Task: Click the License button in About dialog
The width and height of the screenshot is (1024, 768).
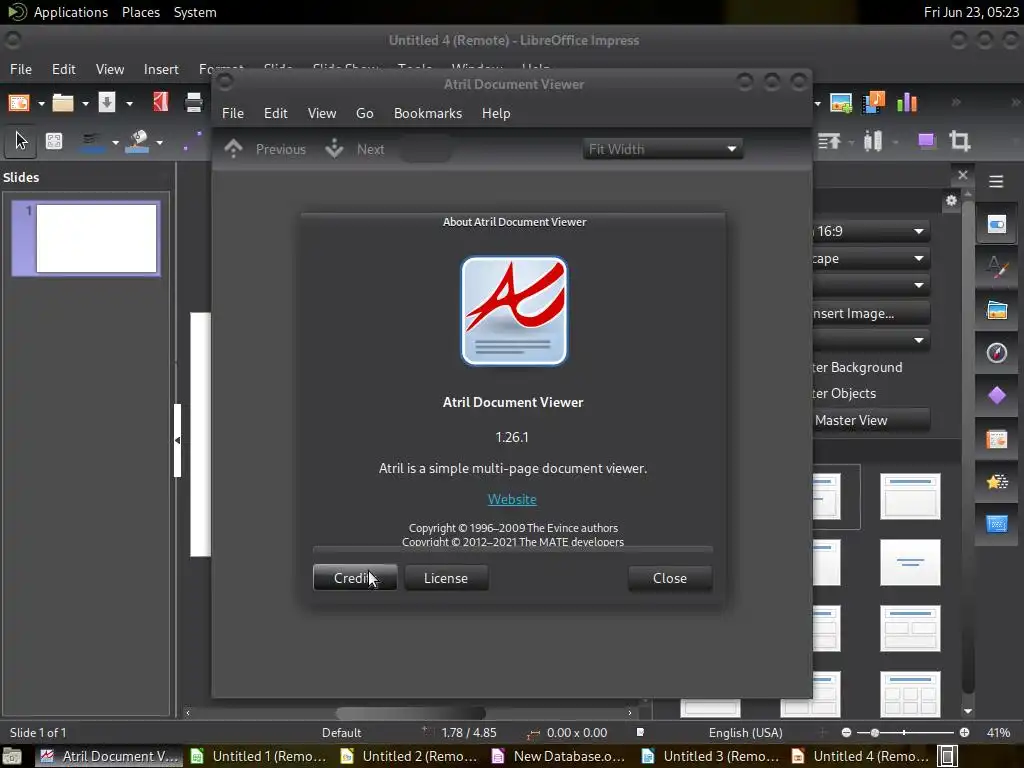Action: point(446,578)
